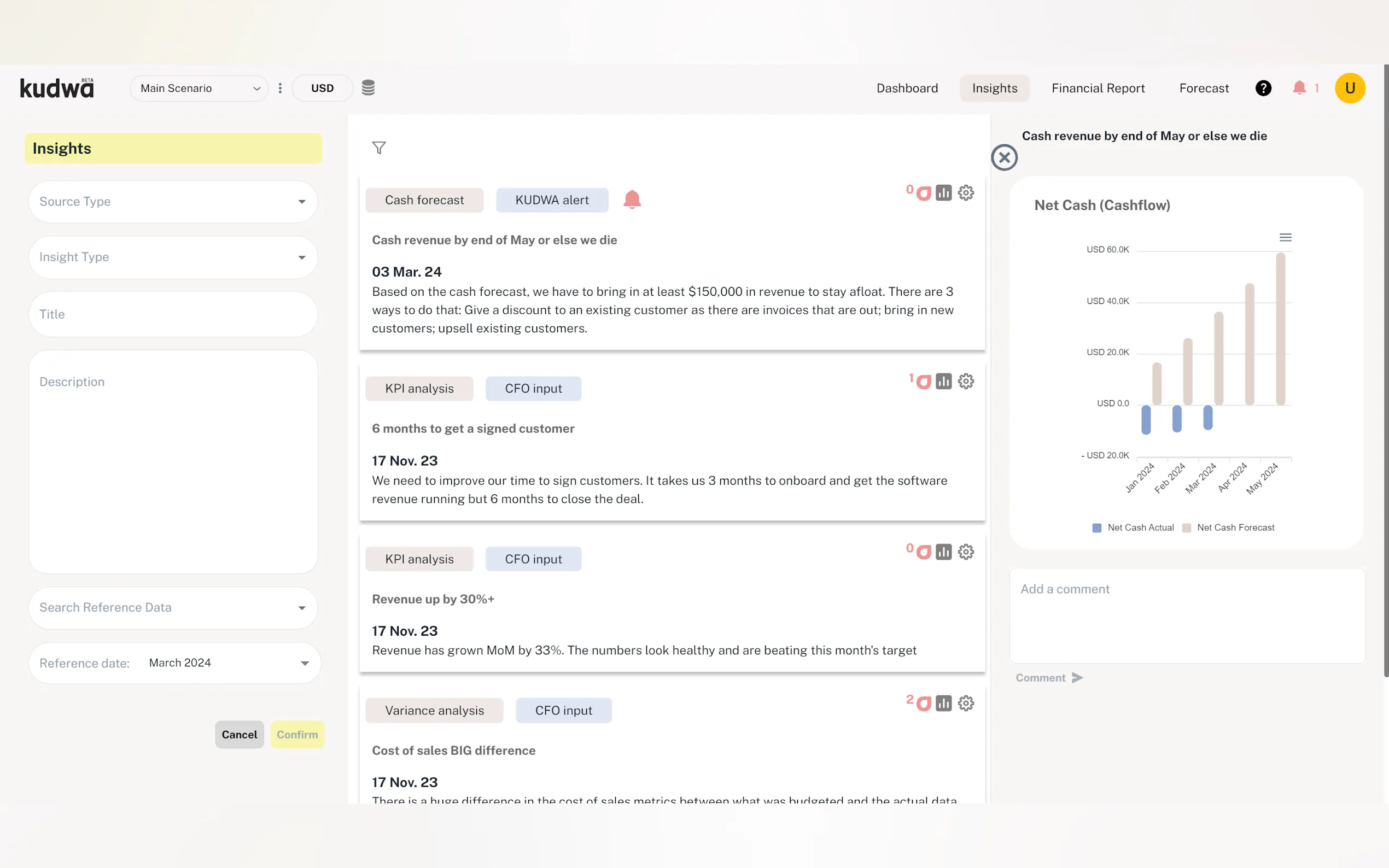Click the database stack icon near USD
Screen dimensions: 1389x868
[x=368, y=88]
